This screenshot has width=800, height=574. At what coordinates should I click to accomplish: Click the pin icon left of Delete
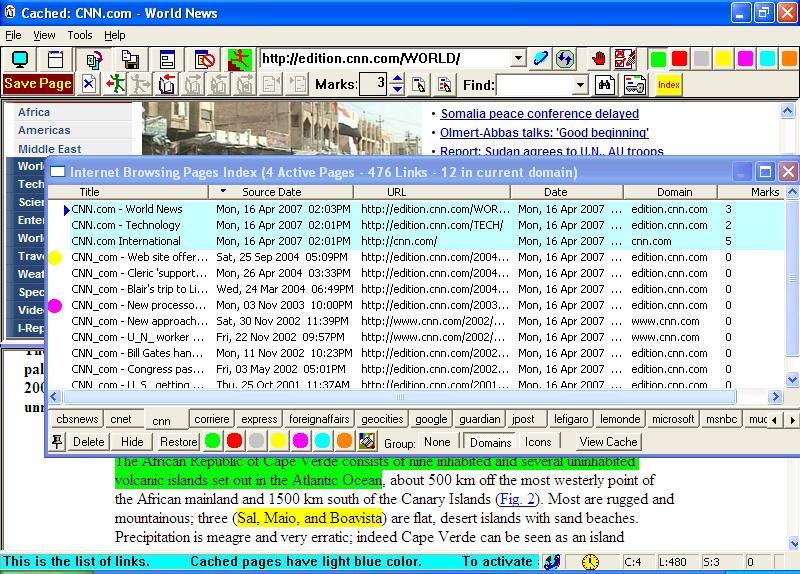tap(59, 441)
